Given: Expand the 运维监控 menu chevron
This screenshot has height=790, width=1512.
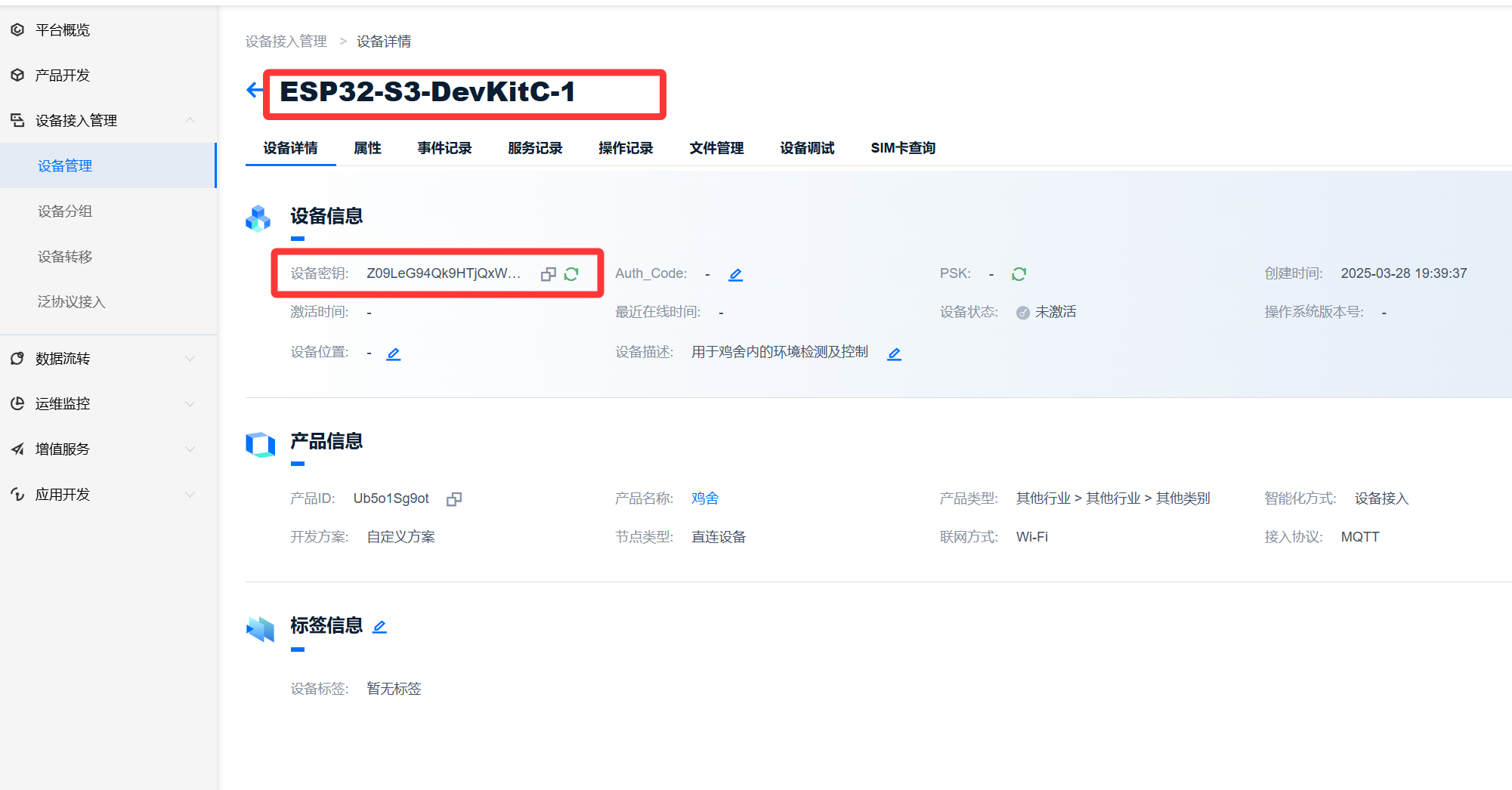Looking at the screenshot, I should click(x=190, y=404).
